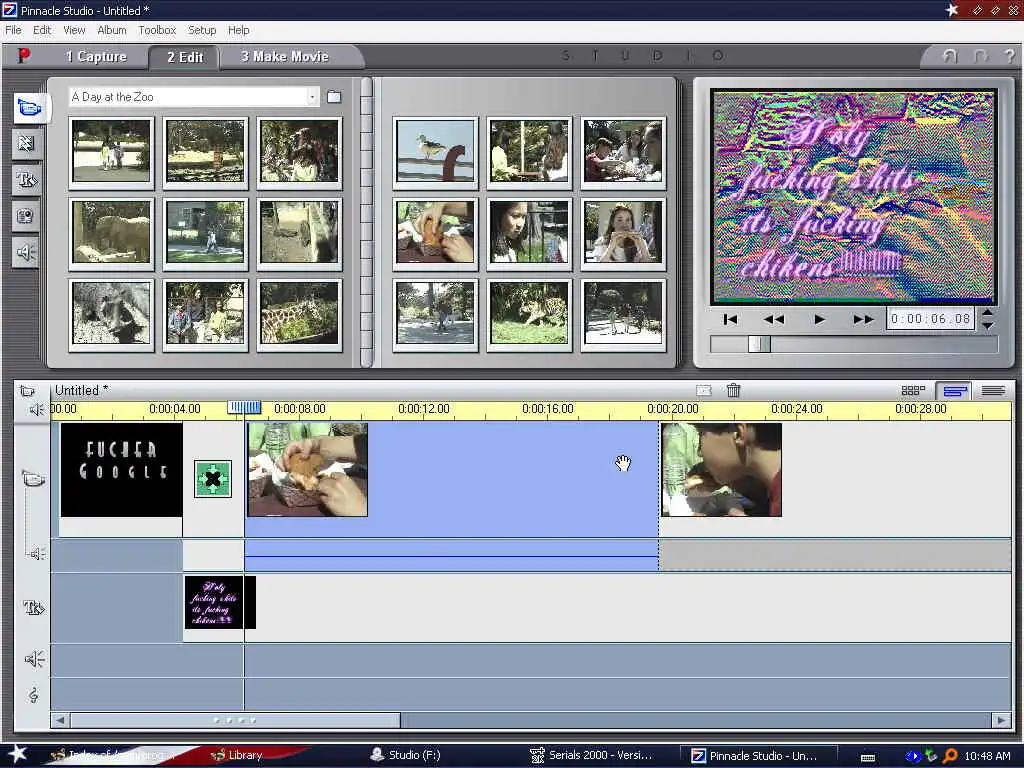Select the elephant scene thumbnail
Image resolution: width=1024 pixels, height=768 pixels.
tap(111, 232)
